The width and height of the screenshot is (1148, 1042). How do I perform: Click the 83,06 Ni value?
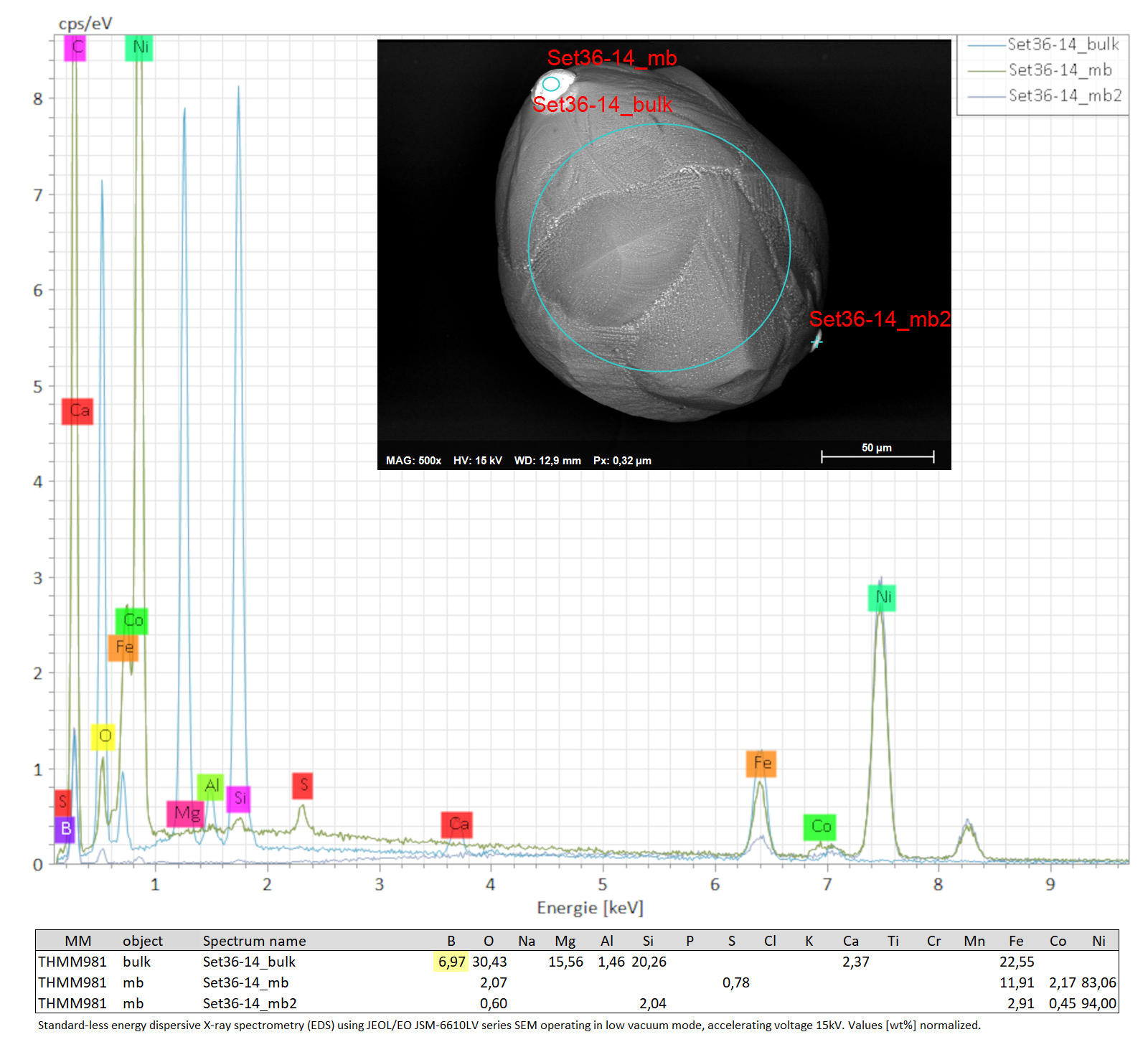tap(1098, 982)
